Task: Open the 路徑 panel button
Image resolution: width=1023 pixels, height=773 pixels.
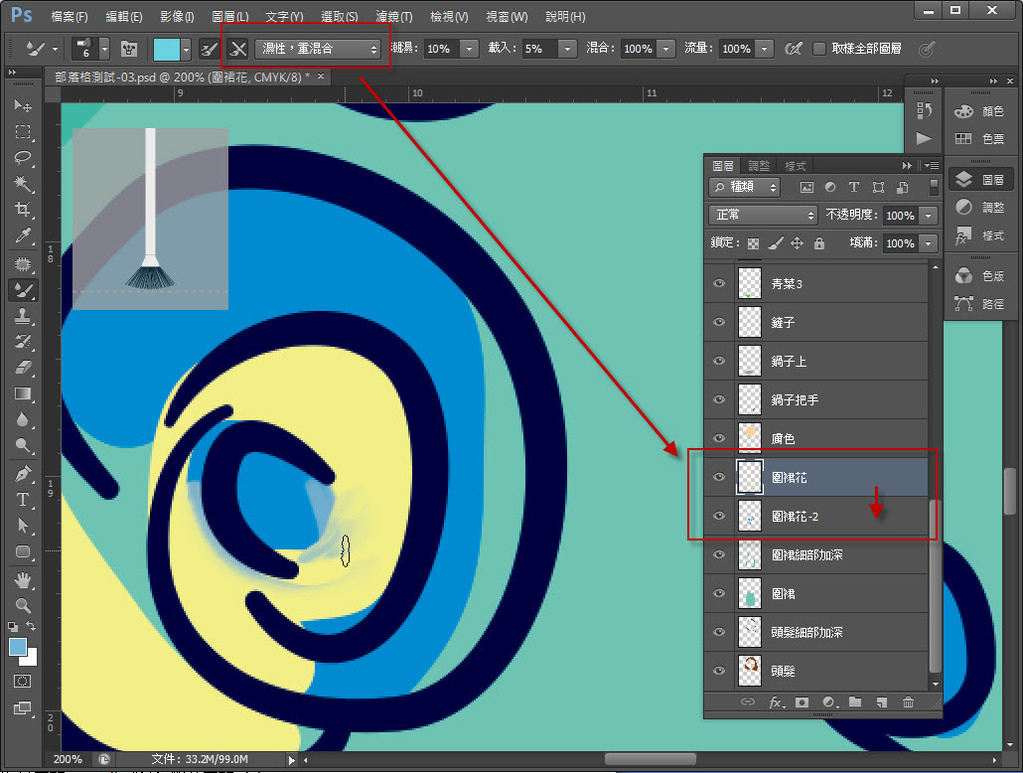Action: tap(980, 304)
